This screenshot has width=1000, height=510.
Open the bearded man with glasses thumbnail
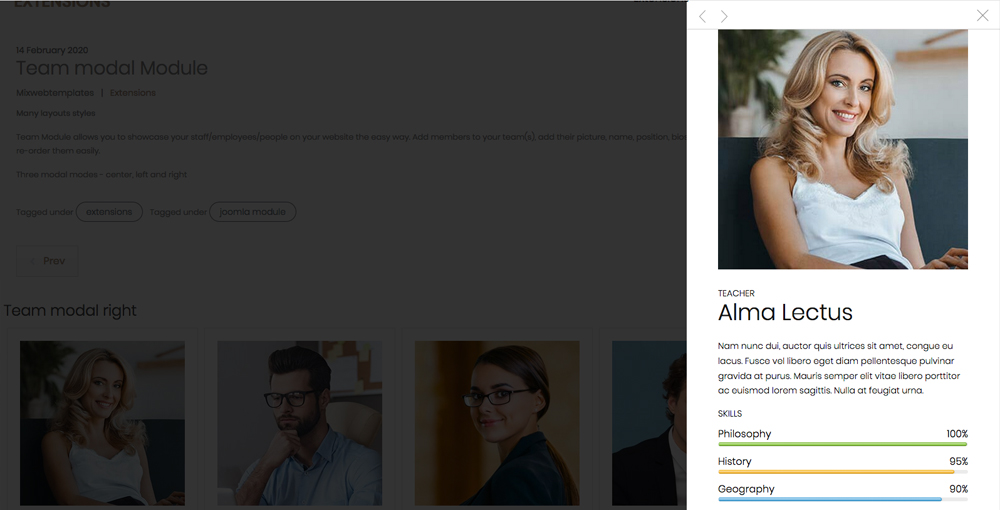[299, 422]
